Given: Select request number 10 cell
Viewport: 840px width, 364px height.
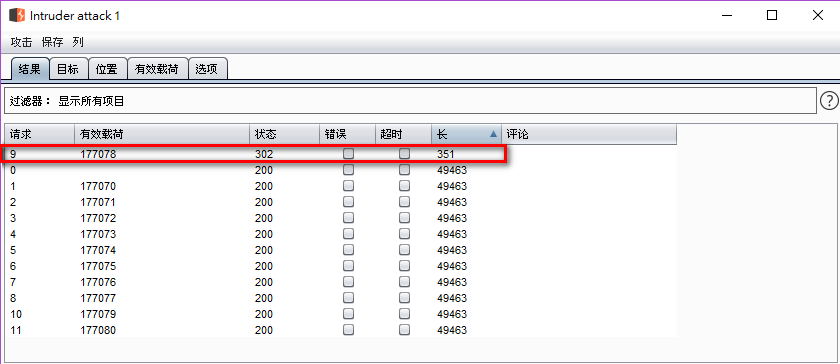Looking at the screenshot, I should coord(16,315).
